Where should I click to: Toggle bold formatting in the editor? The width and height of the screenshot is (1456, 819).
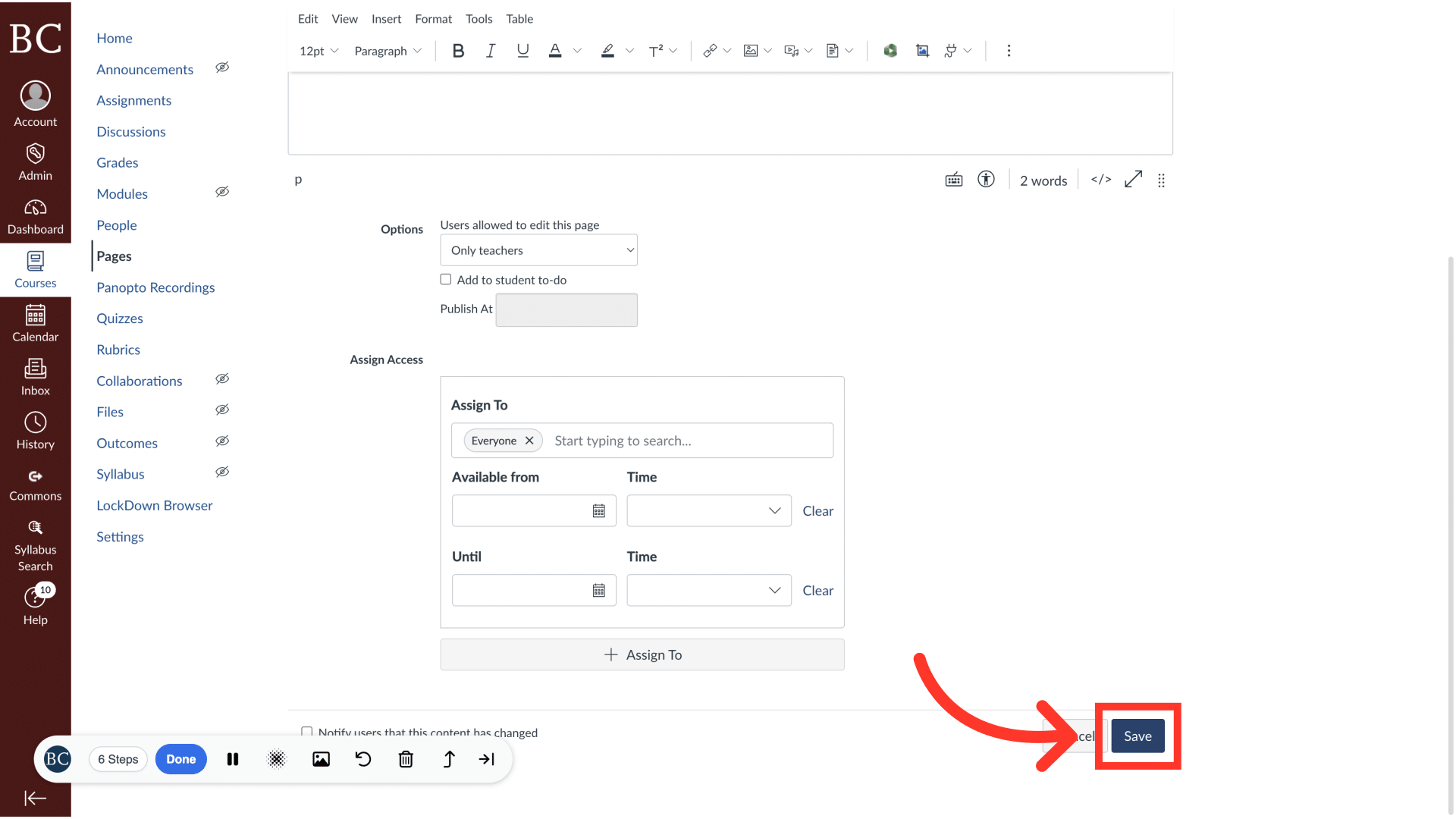tap(458, 50)
